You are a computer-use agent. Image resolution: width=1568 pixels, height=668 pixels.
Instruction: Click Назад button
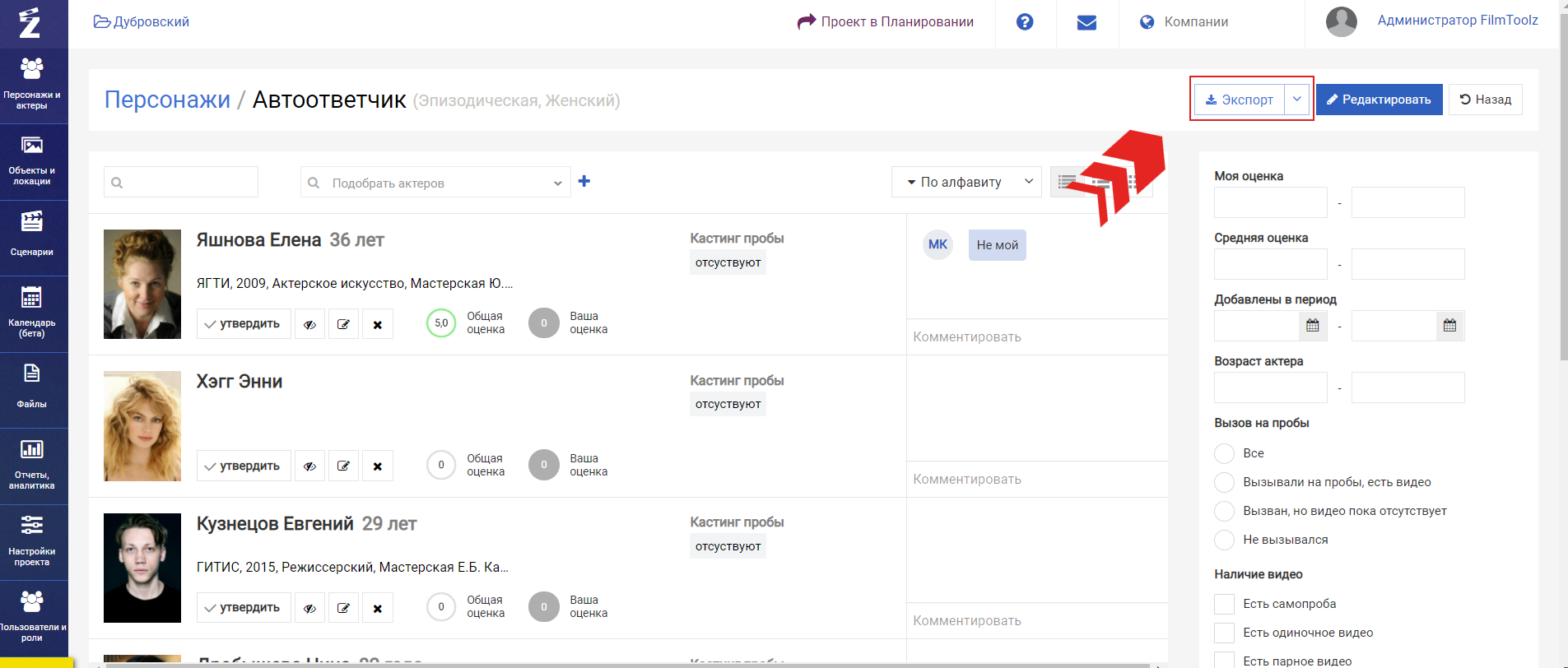1486,100
